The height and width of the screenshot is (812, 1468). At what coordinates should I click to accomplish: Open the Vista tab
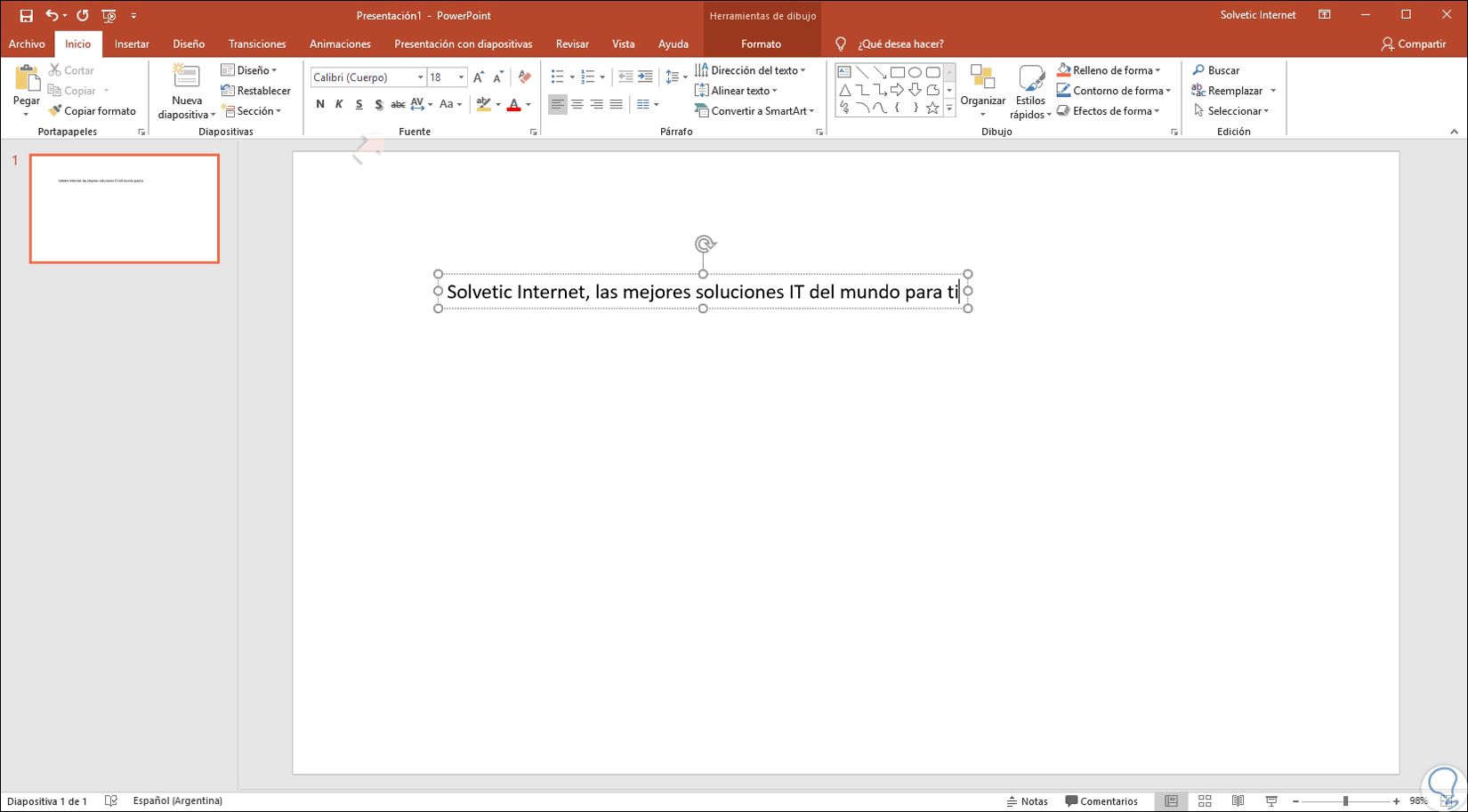pos(623,44)
